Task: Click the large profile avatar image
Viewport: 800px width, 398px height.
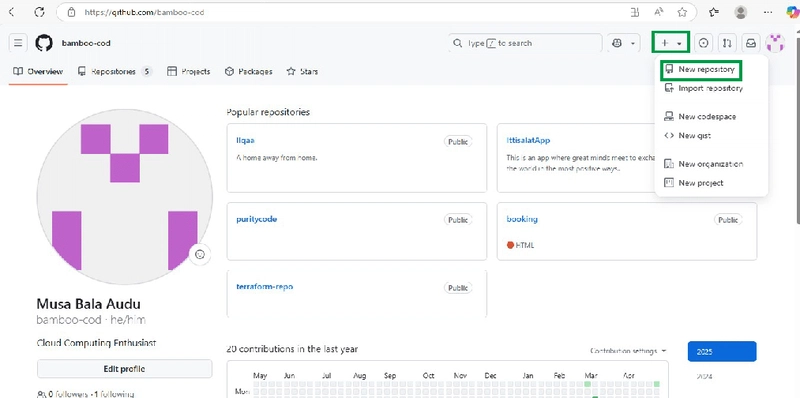Action: point(124,196)
